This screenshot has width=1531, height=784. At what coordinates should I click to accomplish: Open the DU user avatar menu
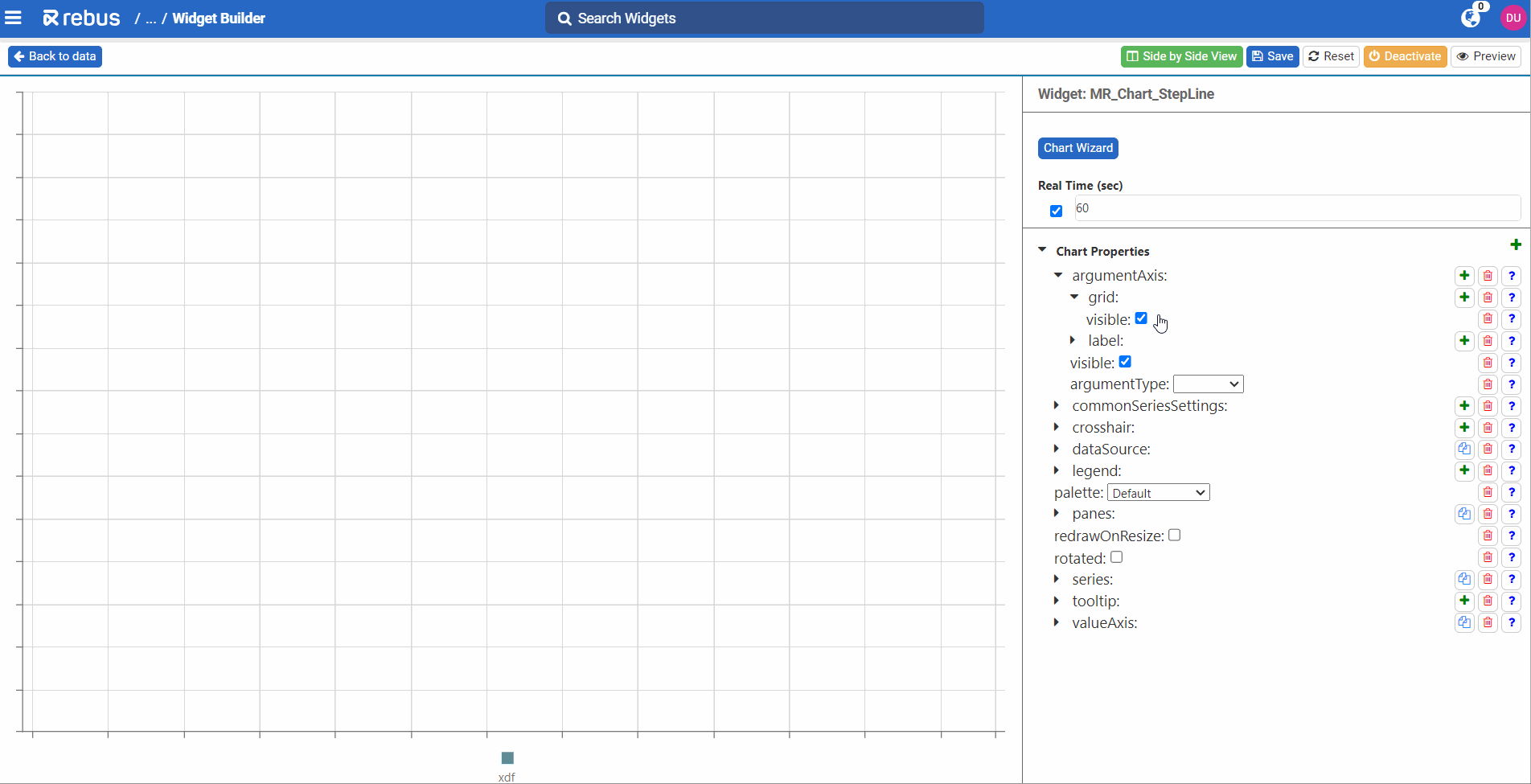(x=1513, y=18)
